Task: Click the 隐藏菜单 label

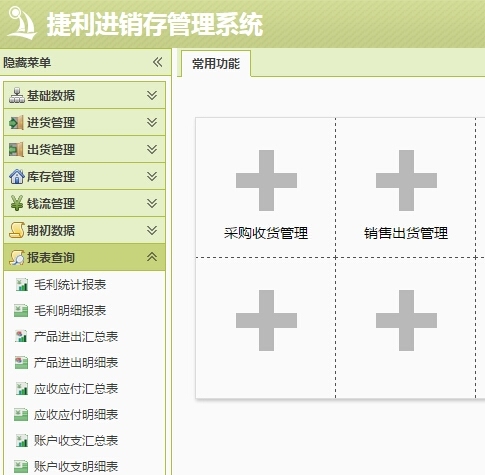Action: coord(27,62)
